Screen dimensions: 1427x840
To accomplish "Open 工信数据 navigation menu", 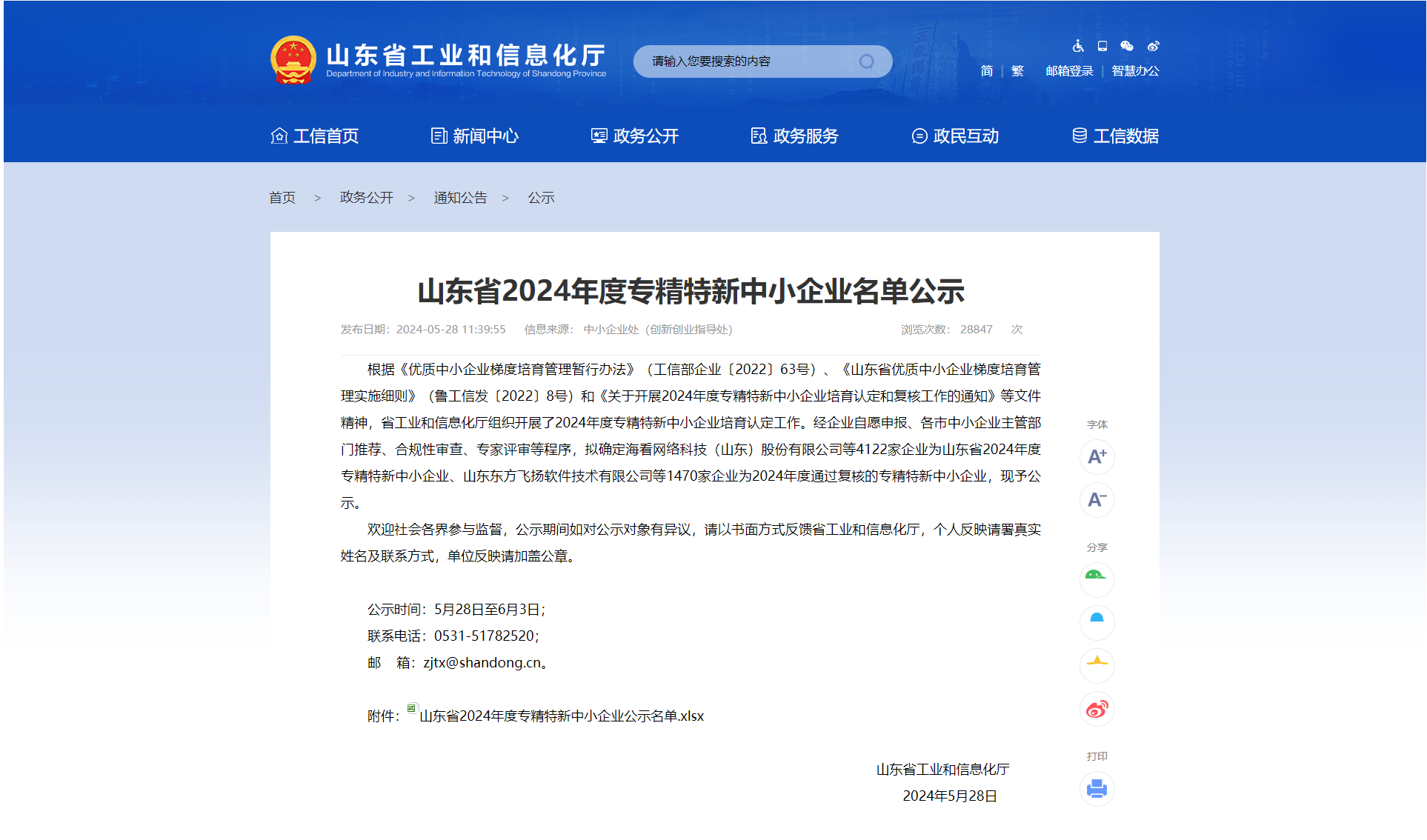I will tap(1115, 136).
